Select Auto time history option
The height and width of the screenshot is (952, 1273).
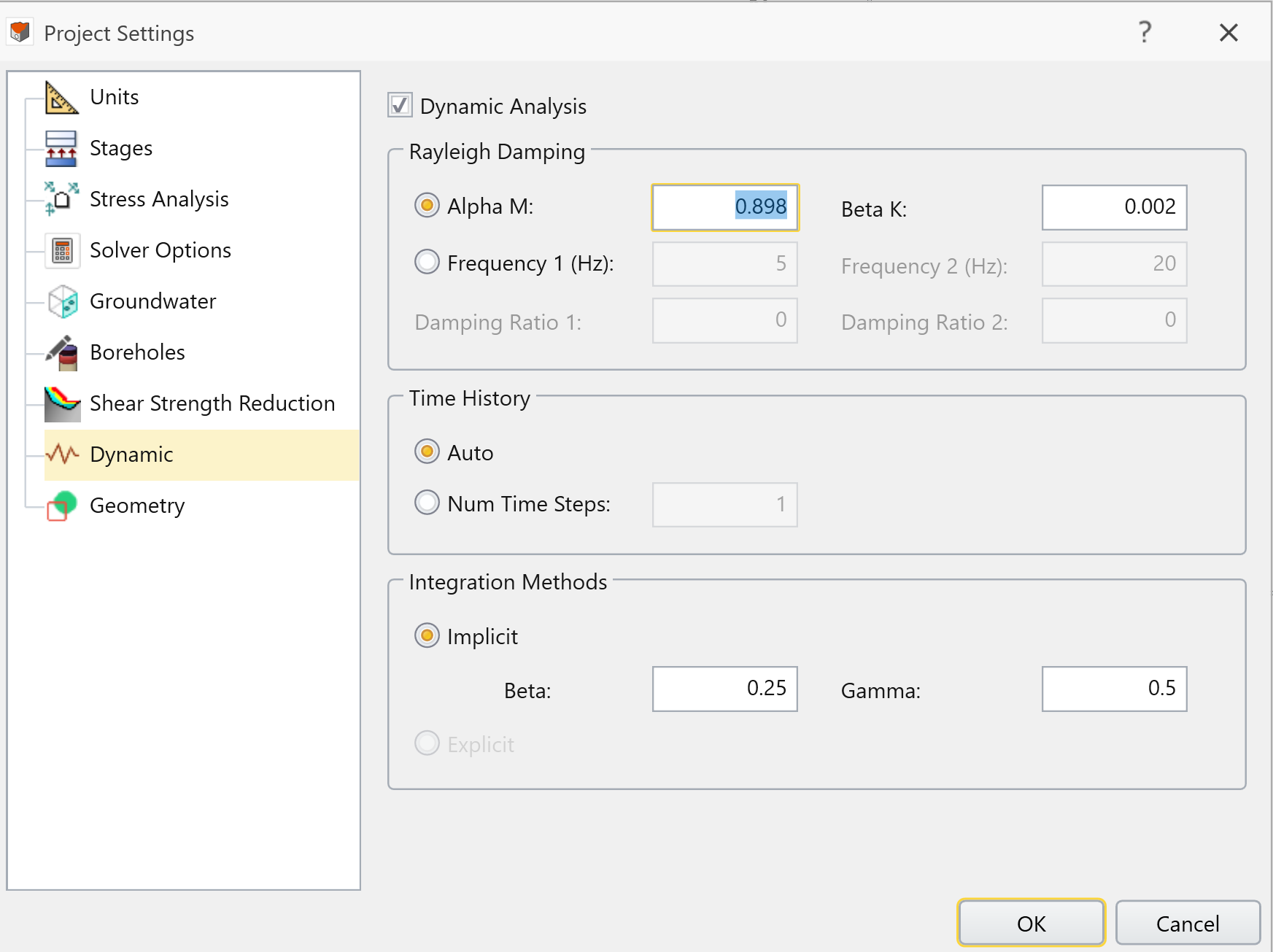[x=427, y=452]
